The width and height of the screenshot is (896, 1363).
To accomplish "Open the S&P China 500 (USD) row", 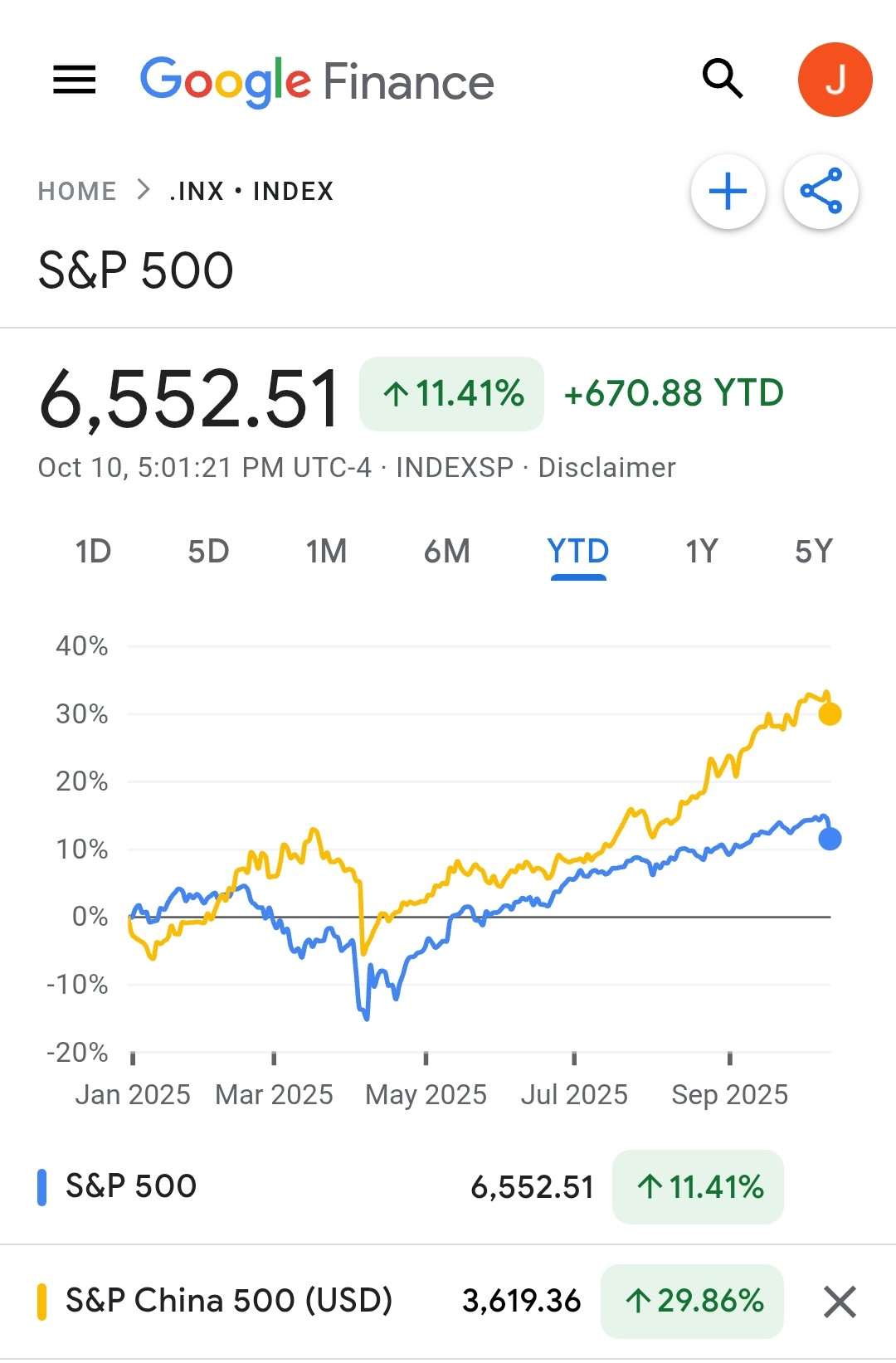I will pyautogui.click(x=229, y=1301).
